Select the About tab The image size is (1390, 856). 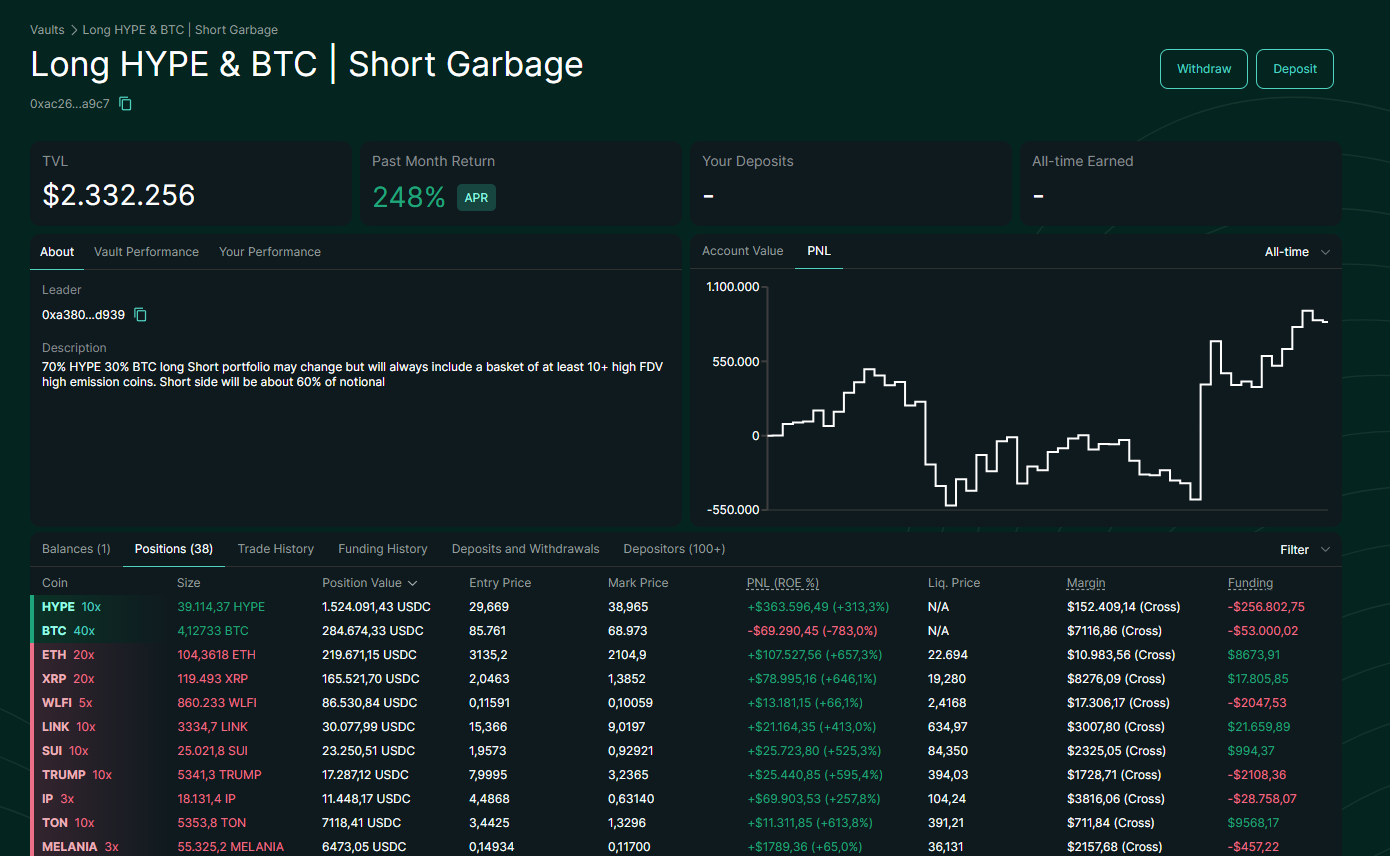coord(57,252)
